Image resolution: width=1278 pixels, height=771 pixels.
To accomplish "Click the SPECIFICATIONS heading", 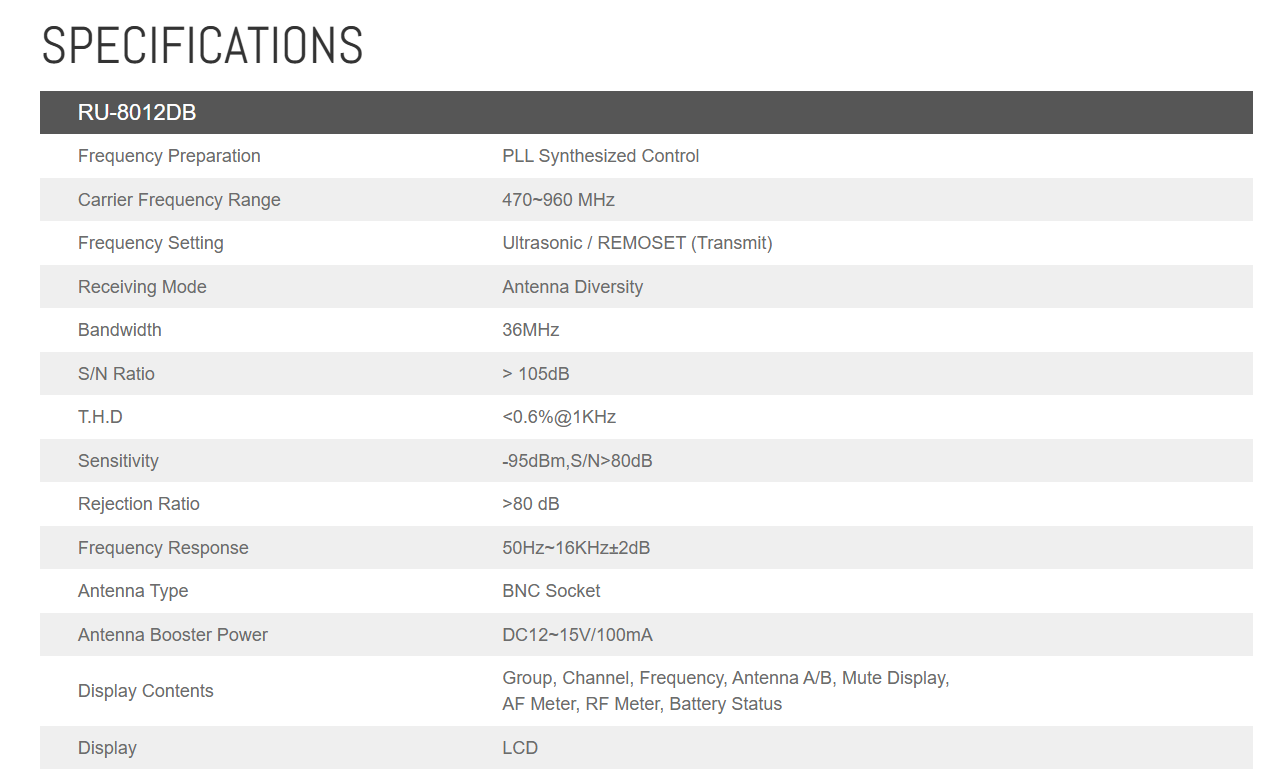I will (202, 46).
